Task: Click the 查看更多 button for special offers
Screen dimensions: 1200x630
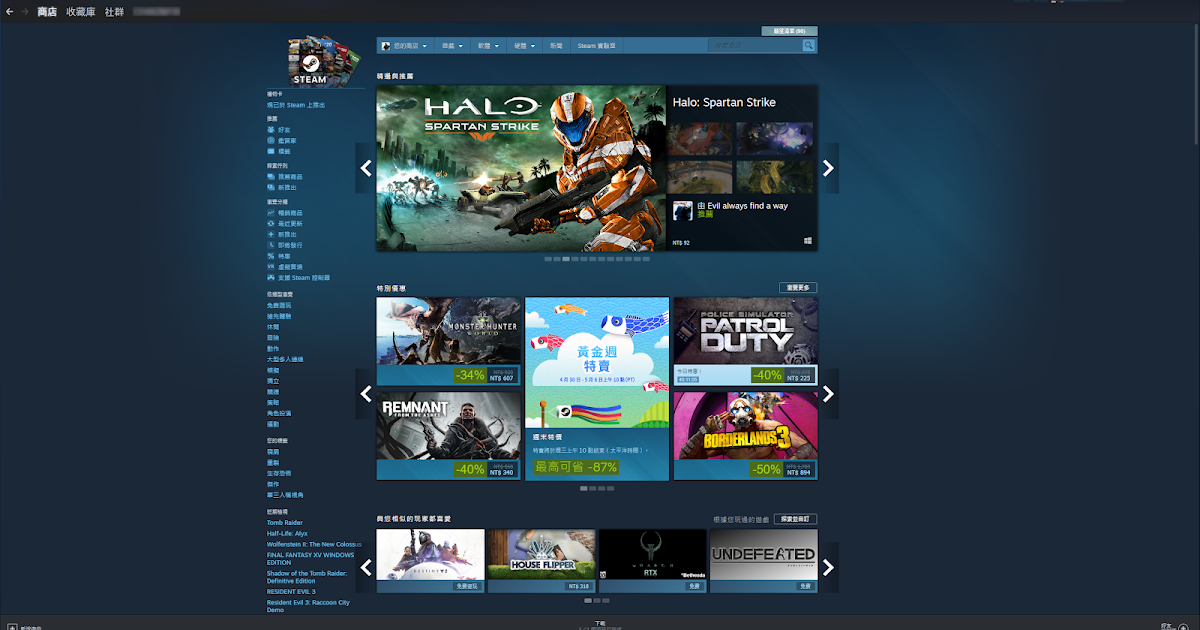Action: coord(797,287)
